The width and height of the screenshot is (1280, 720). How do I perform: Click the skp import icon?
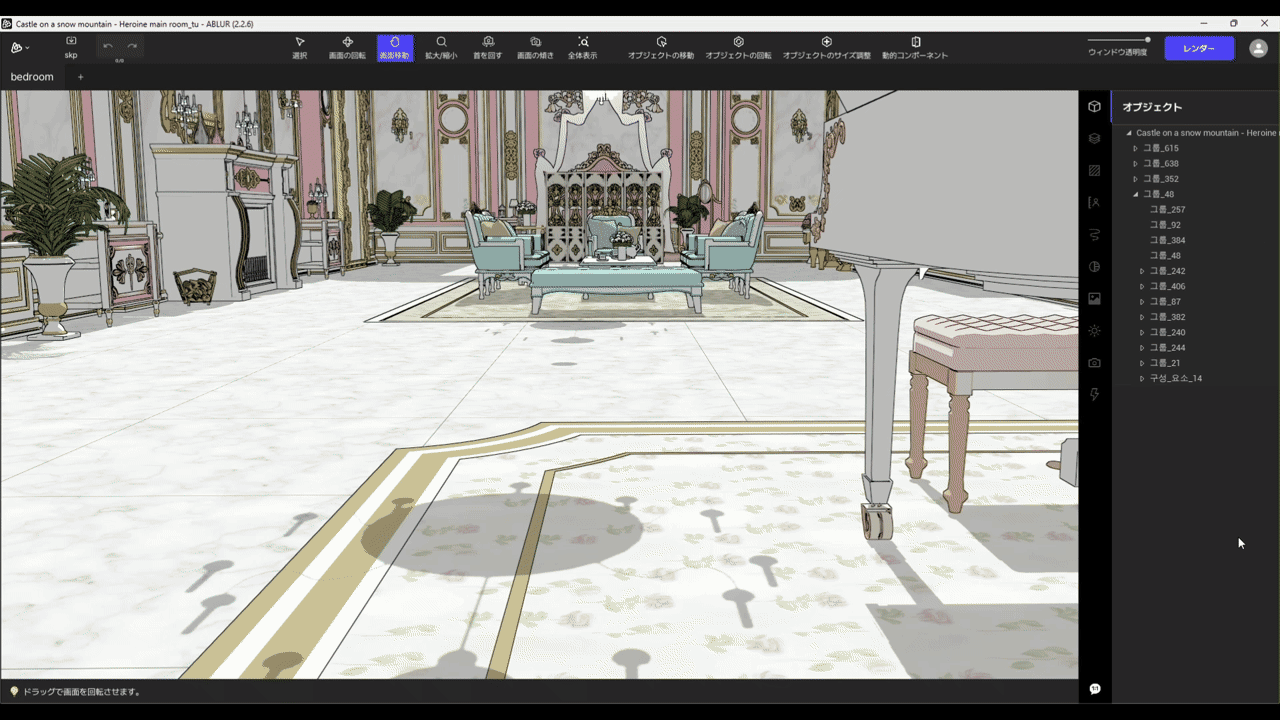(71, 47)
